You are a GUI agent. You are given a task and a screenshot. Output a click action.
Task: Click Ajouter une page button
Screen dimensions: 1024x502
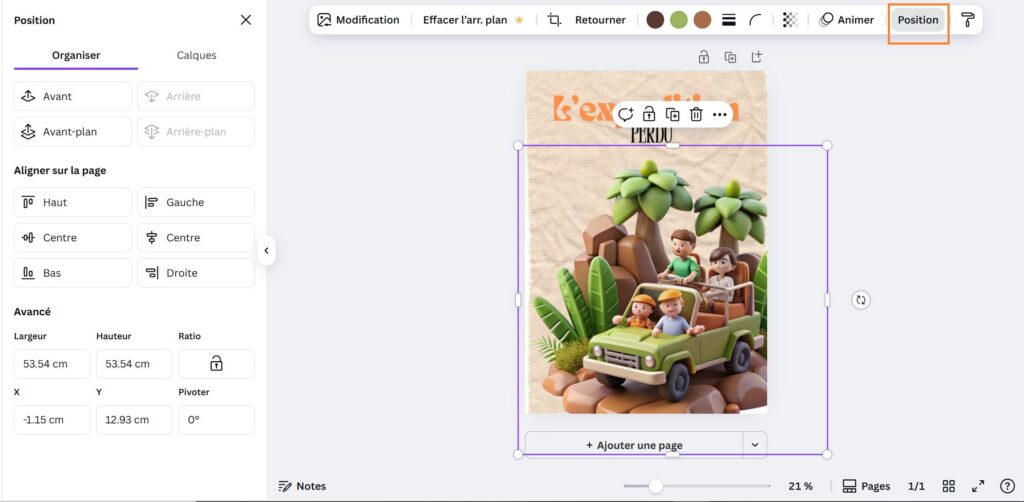click(634, 445)
